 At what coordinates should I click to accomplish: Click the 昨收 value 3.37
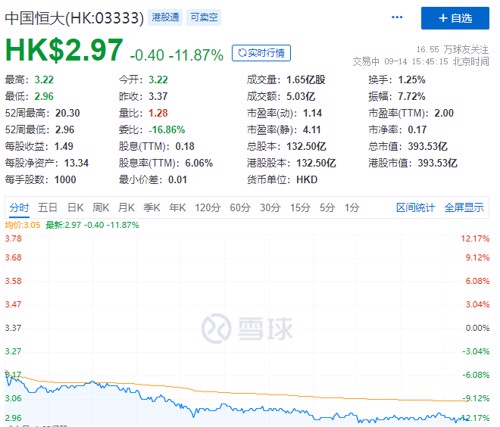(158, 97)
